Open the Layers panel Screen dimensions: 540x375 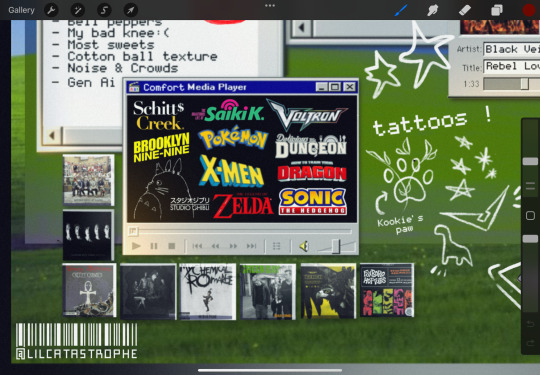497,10
